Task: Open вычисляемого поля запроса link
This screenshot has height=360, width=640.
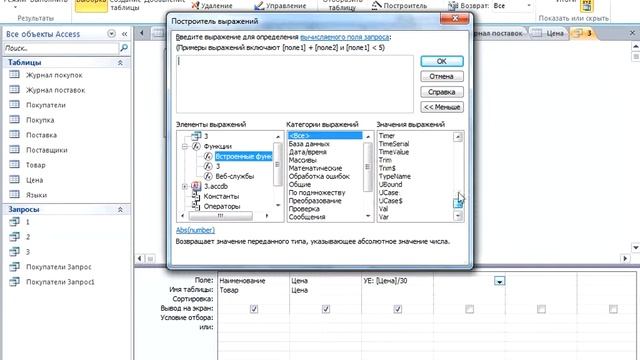Action: tap(344, 37)
